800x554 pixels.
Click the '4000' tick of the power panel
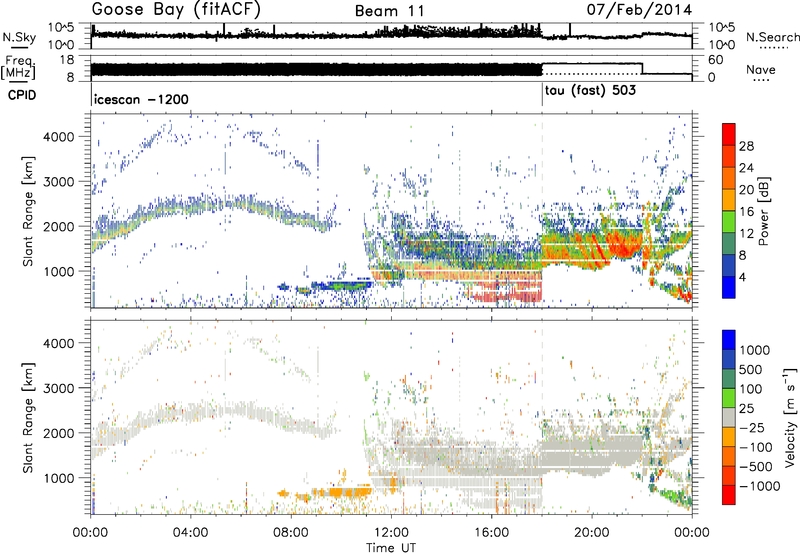click(x=58, y=137)
